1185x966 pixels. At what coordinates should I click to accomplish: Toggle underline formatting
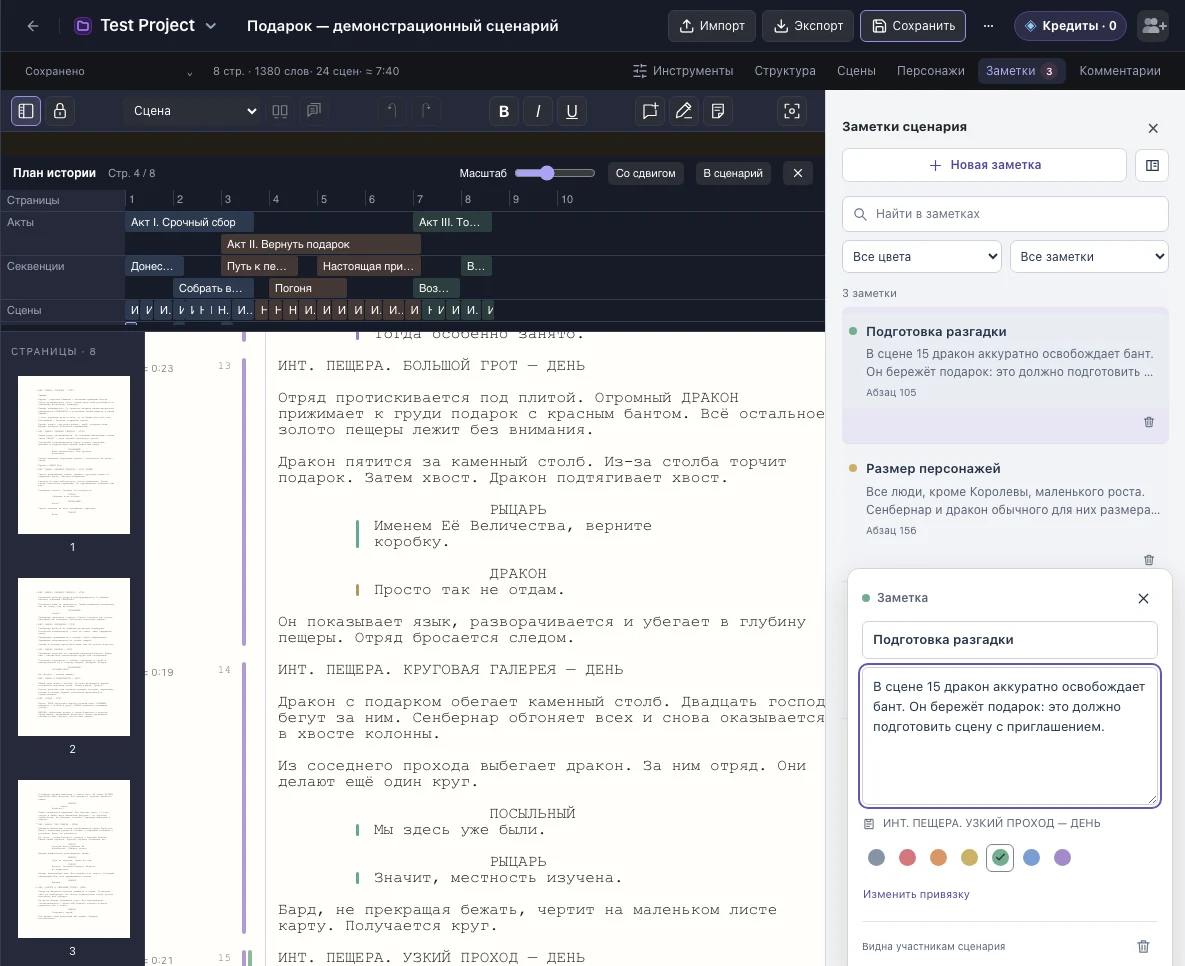click(x=572, y=111)
